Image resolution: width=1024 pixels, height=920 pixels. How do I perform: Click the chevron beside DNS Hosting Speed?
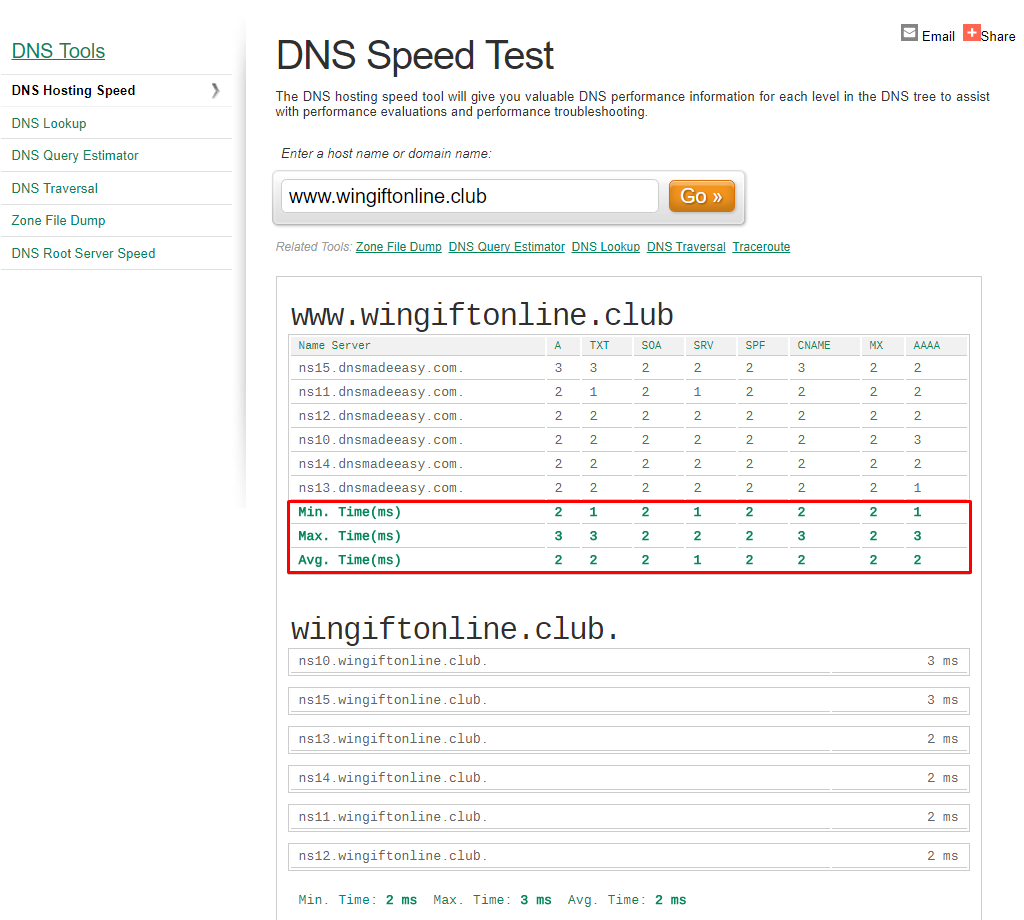tap(216, 90)
